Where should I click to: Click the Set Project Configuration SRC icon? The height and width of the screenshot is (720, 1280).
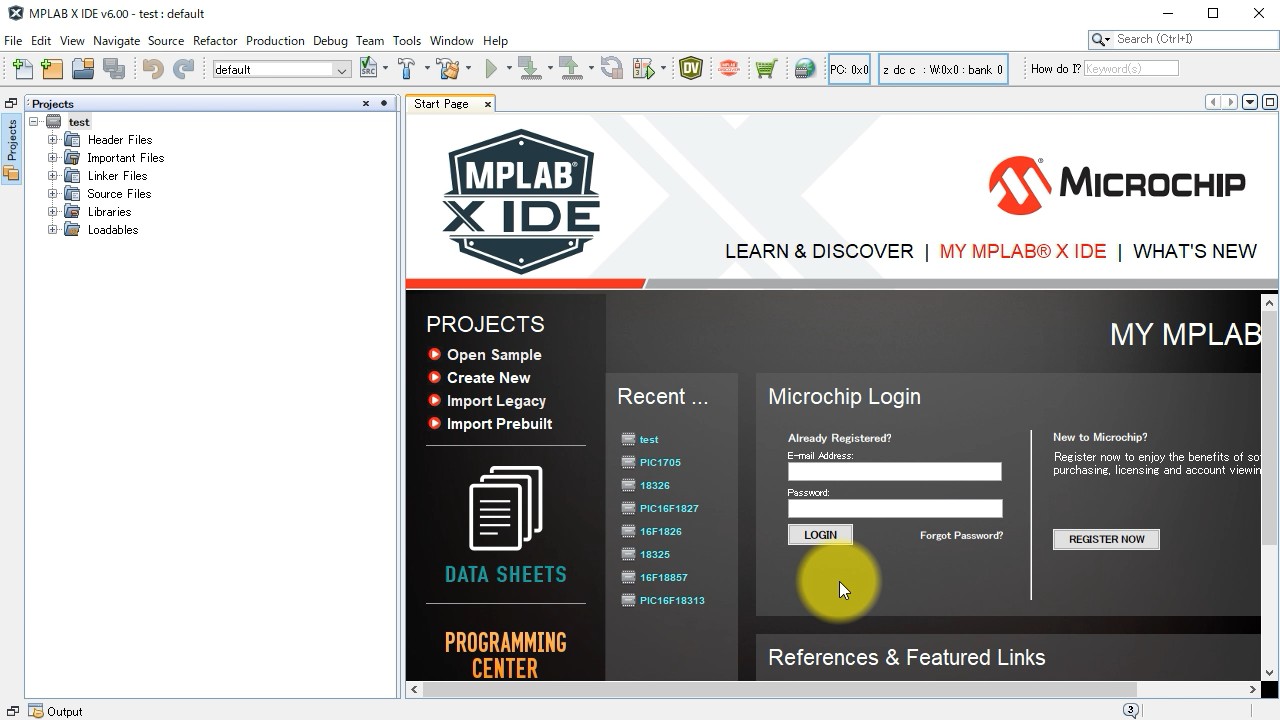click(x=368, y=69)
